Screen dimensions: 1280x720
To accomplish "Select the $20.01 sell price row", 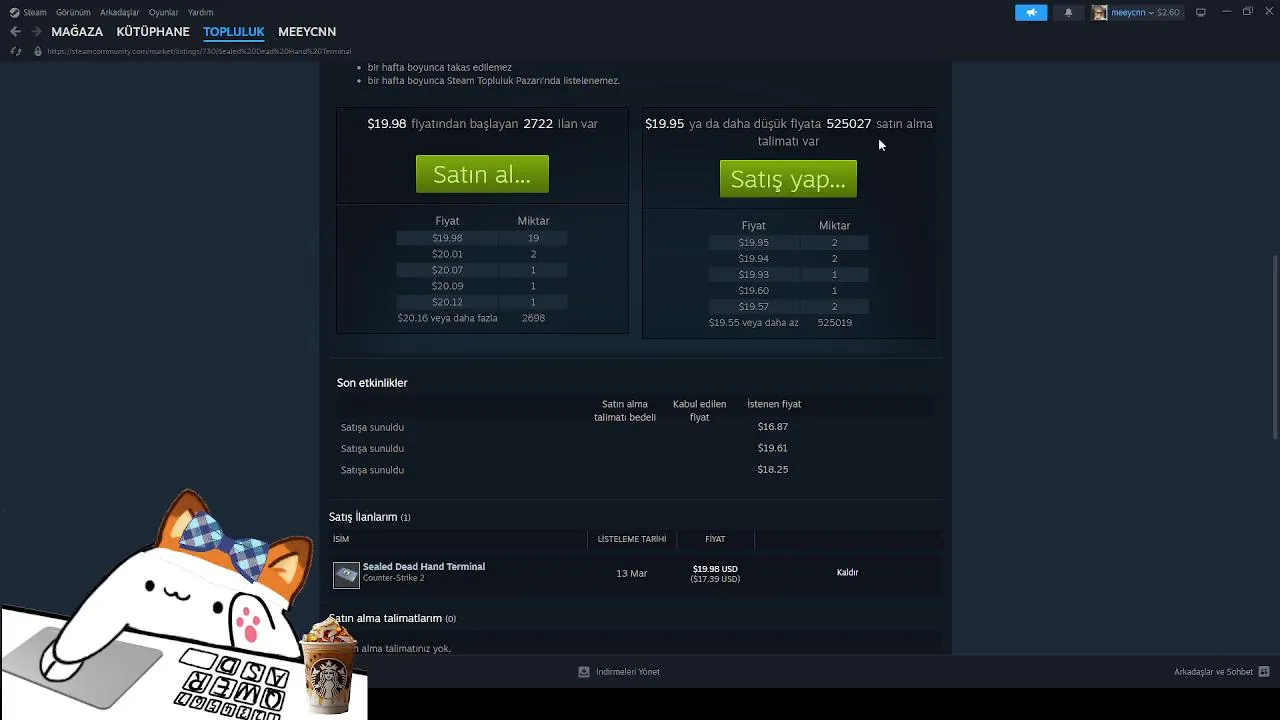I will (x=482, y=254).
